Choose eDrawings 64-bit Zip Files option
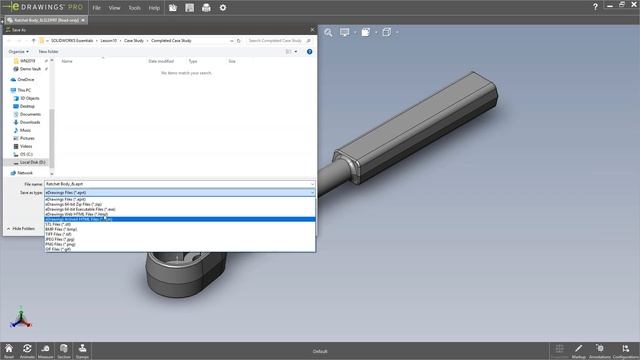 click(180, 204)
